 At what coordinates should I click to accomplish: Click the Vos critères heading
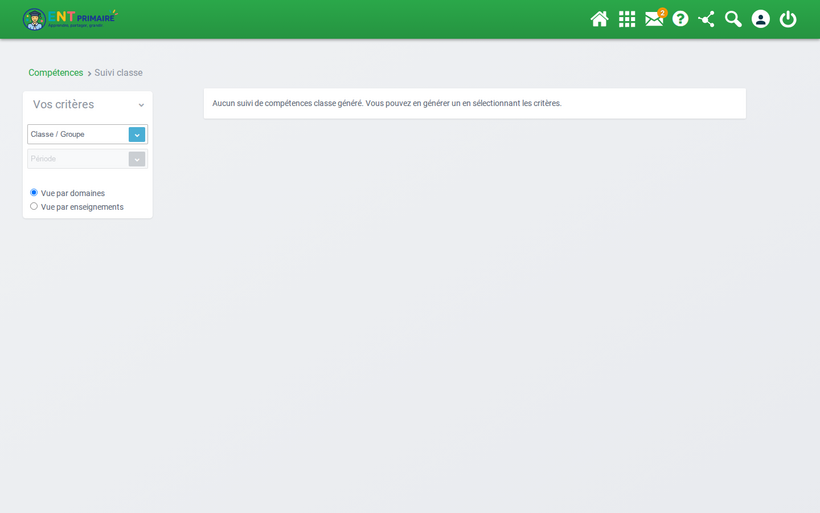point(63,105)
